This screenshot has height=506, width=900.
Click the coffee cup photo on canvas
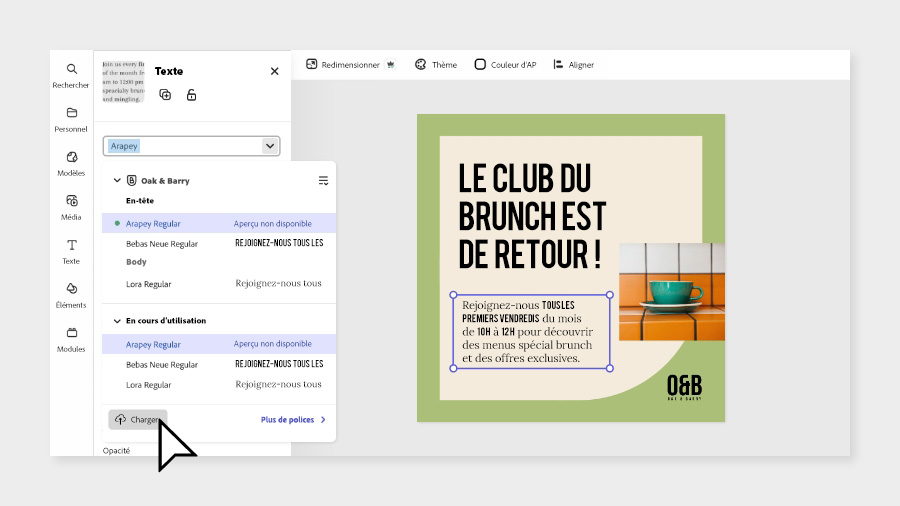click(672, 291)
